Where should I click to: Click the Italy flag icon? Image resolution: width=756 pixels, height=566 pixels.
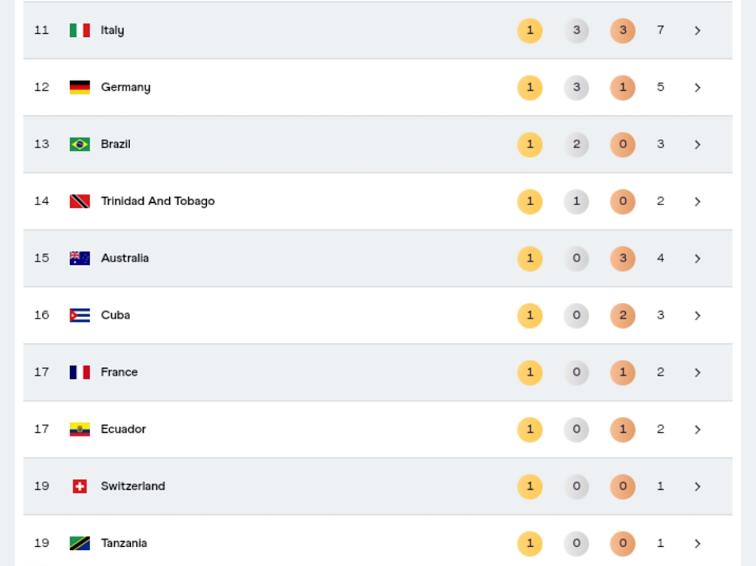(79, 30)
